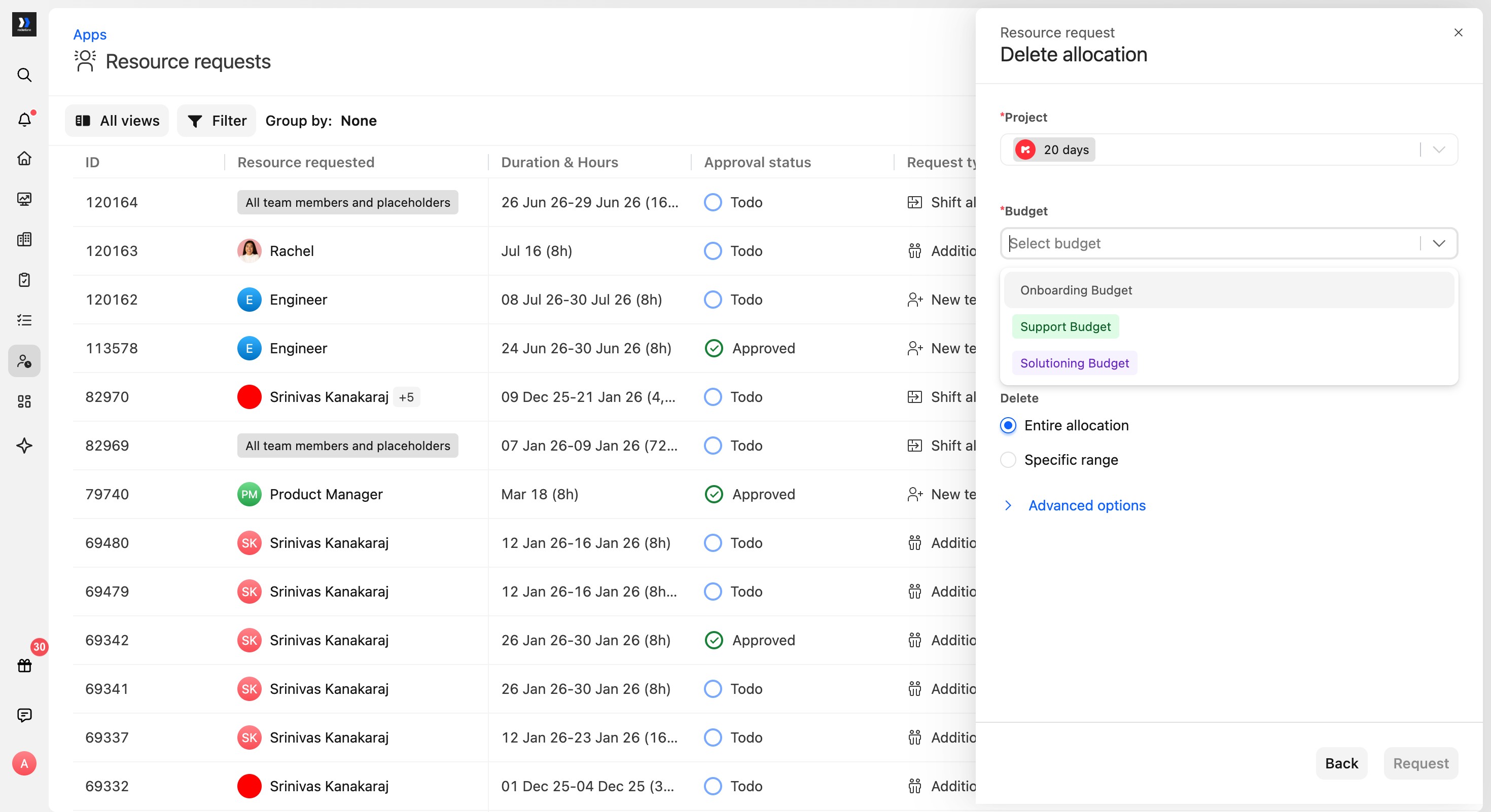
Task: Sort by Approval status column header
Action: pos(757,163)
